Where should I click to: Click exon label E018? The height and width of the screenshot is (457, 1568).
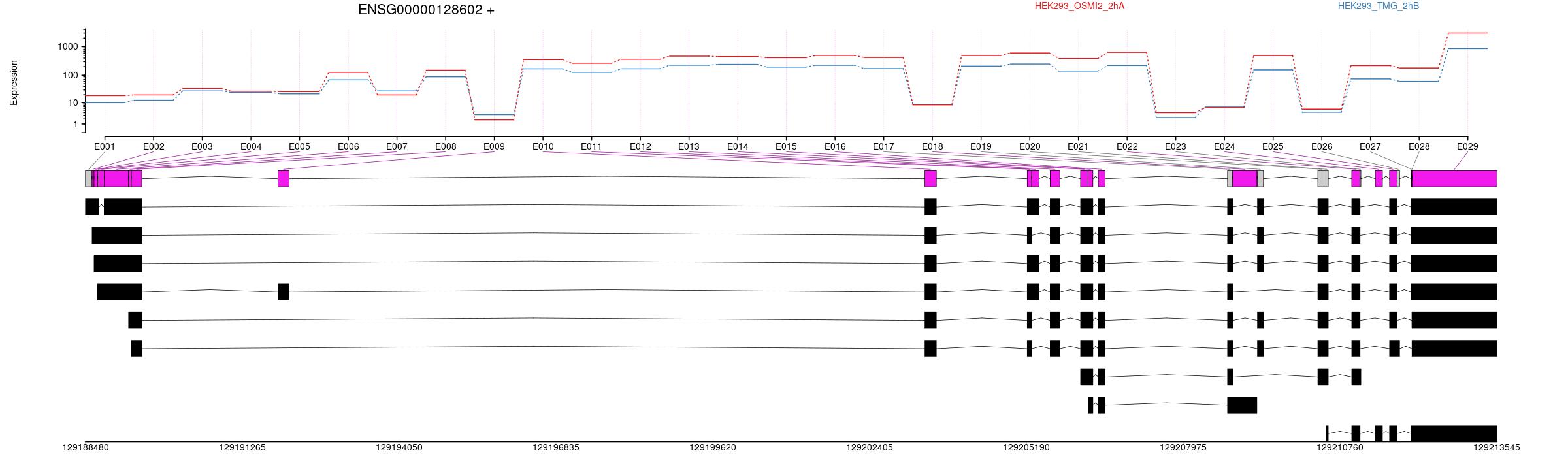932,146
